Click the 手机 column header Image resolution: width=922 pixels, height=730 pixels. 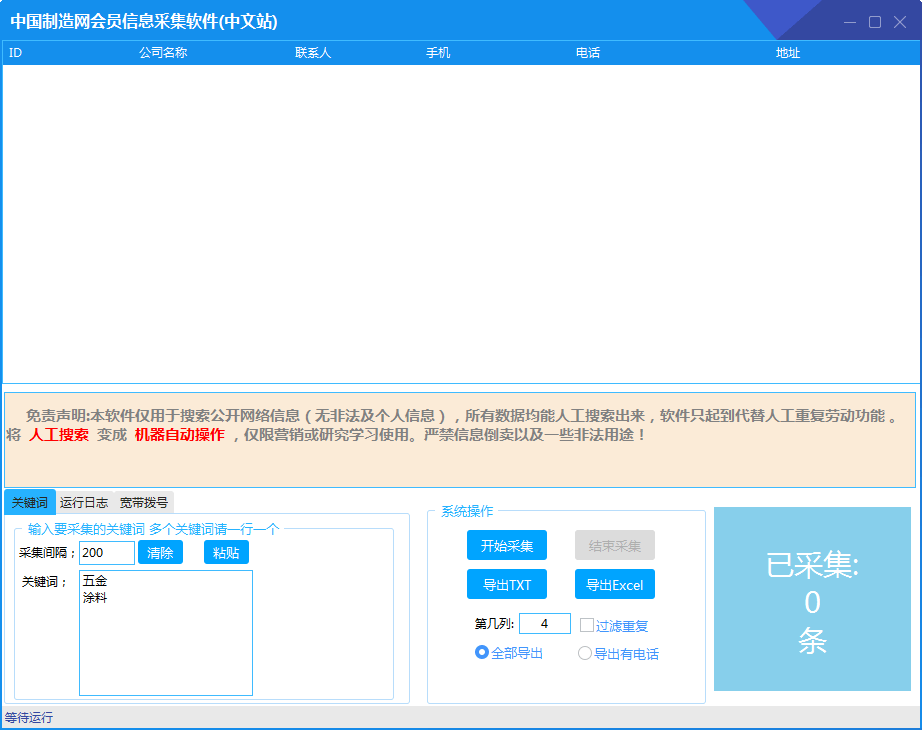[438, 53]
